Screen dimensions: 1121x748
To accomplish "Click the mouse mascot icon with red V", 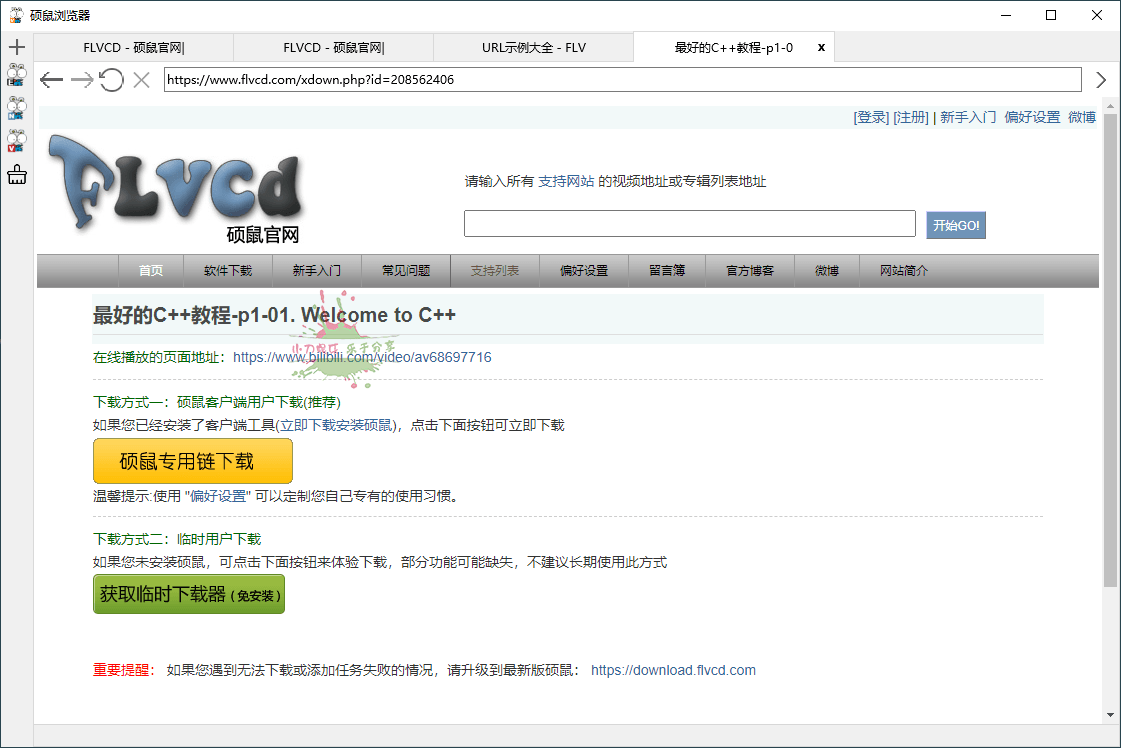I will pos(16,141).
